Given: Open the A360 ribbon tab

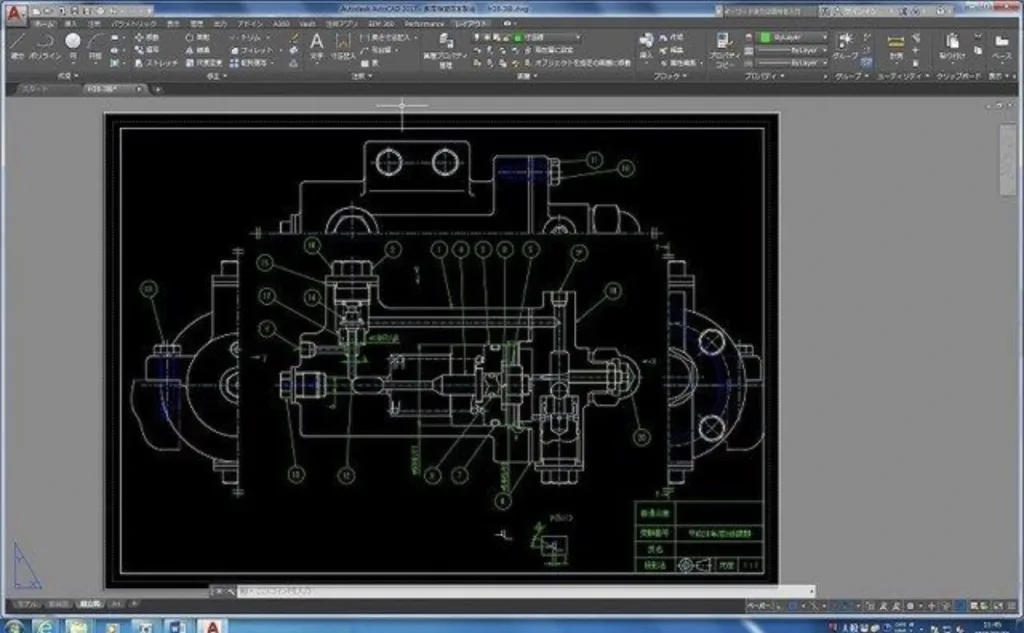Looking at the screenshot, I should tap(281, 24).
